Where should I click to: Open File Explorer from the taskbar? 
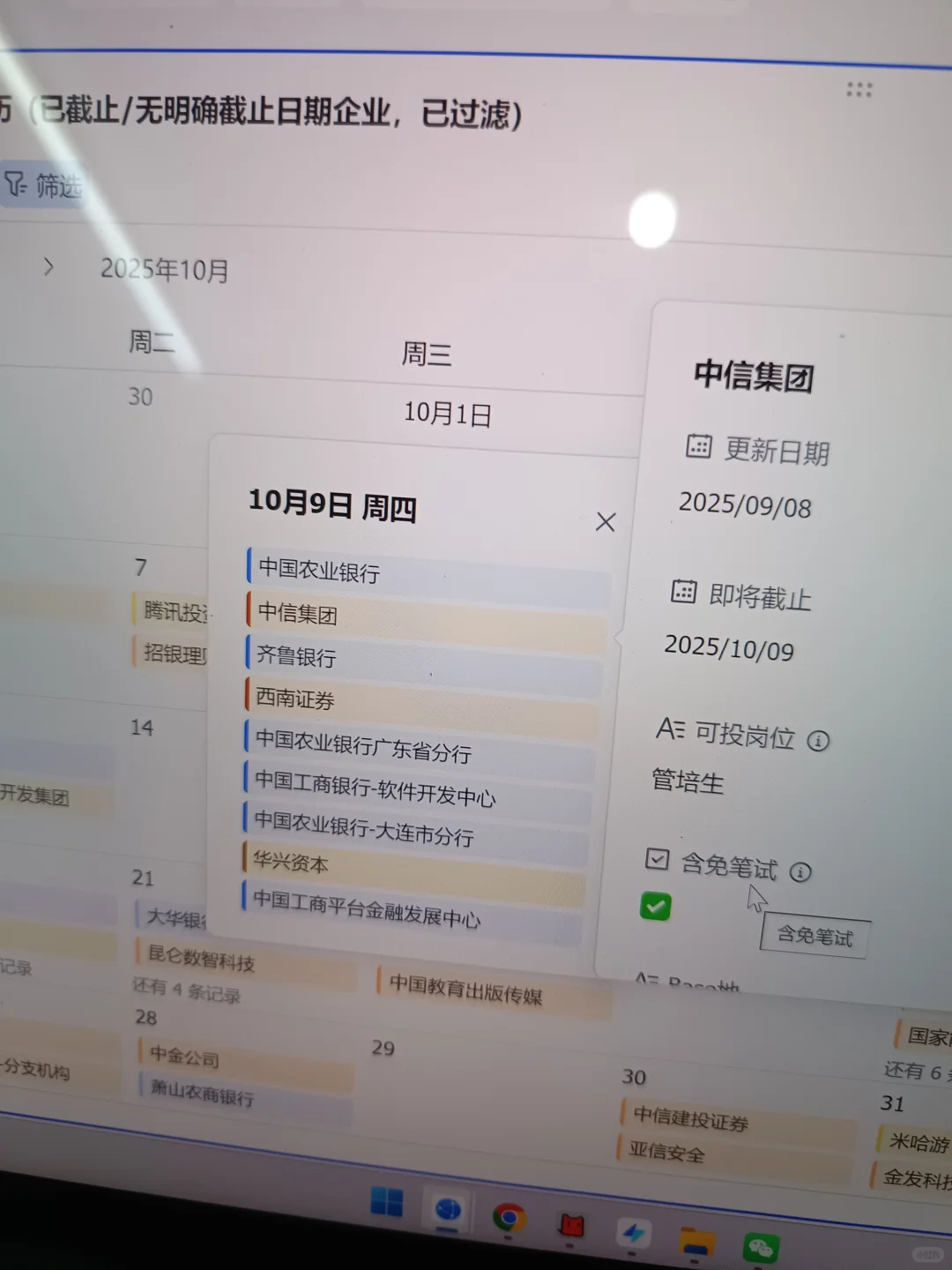(696, 1240)
